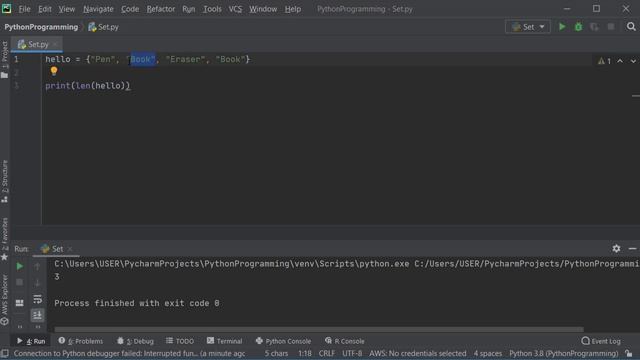Image resolution: width=640 pixels, height=360 pixels.
Task: Click Down the stack trace arrow
Action: [x=37, y=282]
